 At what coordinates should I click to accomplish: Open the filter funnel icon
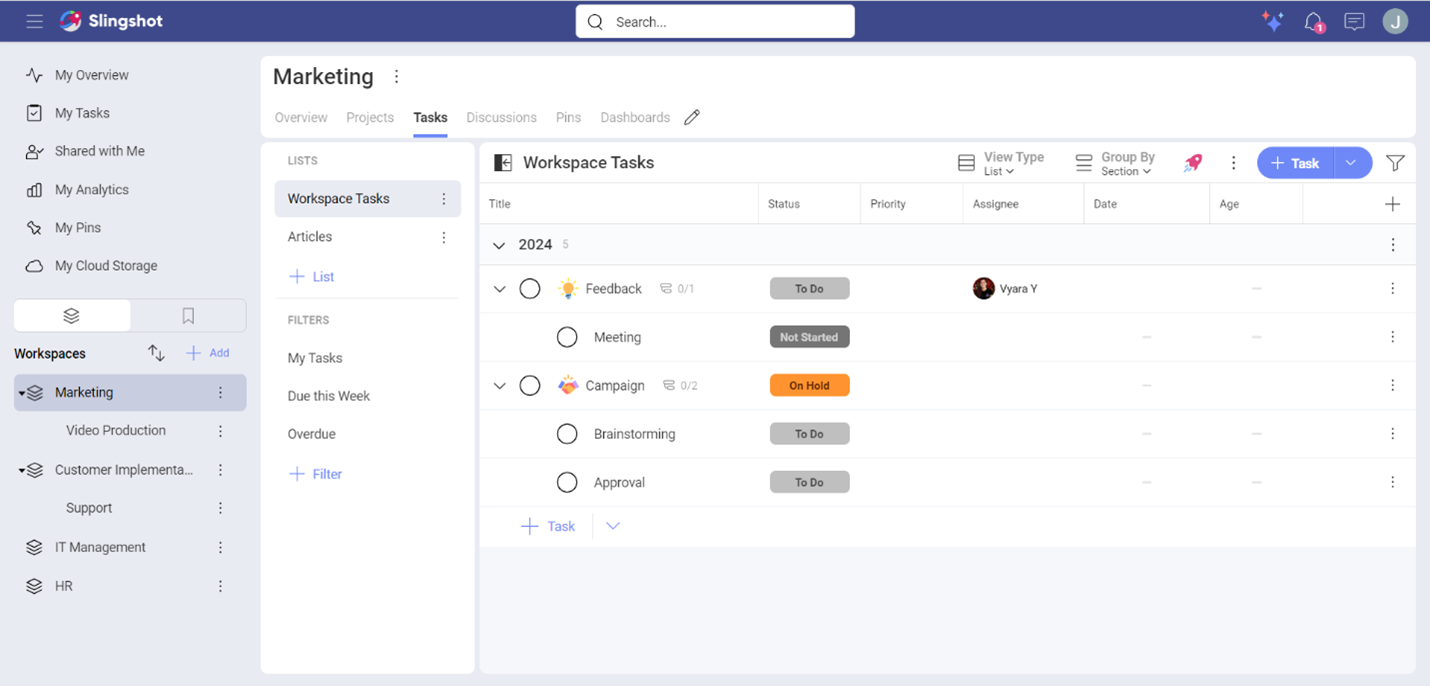(1395, 163)
